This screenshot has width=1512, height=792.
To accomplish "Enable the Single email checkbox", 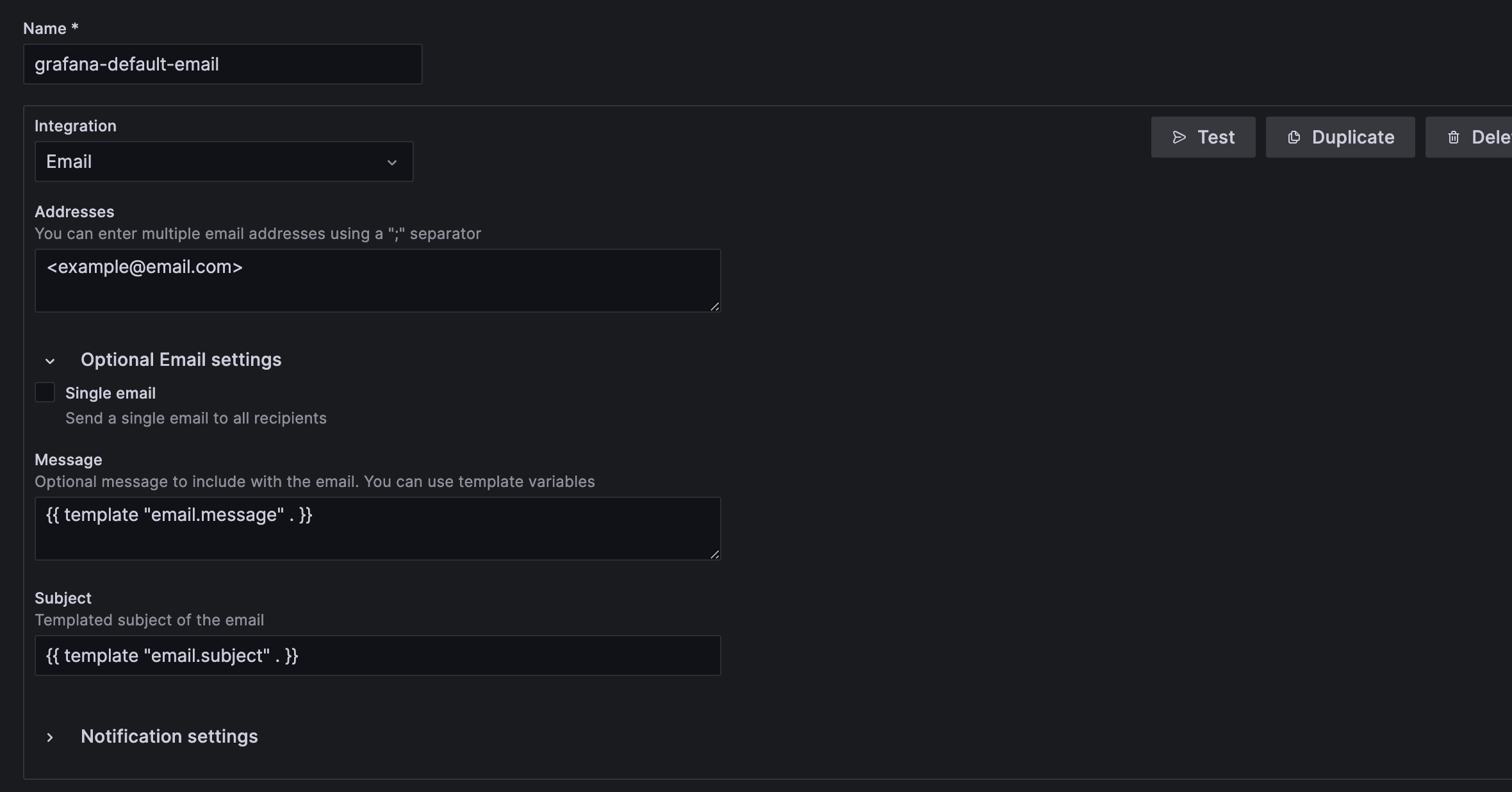I will 44,392.
